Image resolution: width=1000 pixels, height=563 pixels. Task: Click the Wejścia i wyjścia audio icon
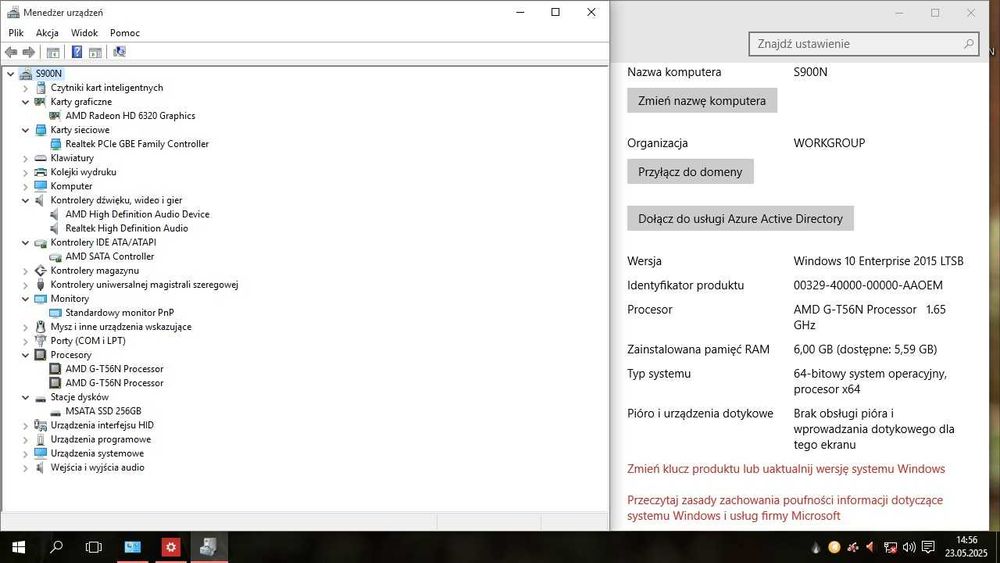41,467
